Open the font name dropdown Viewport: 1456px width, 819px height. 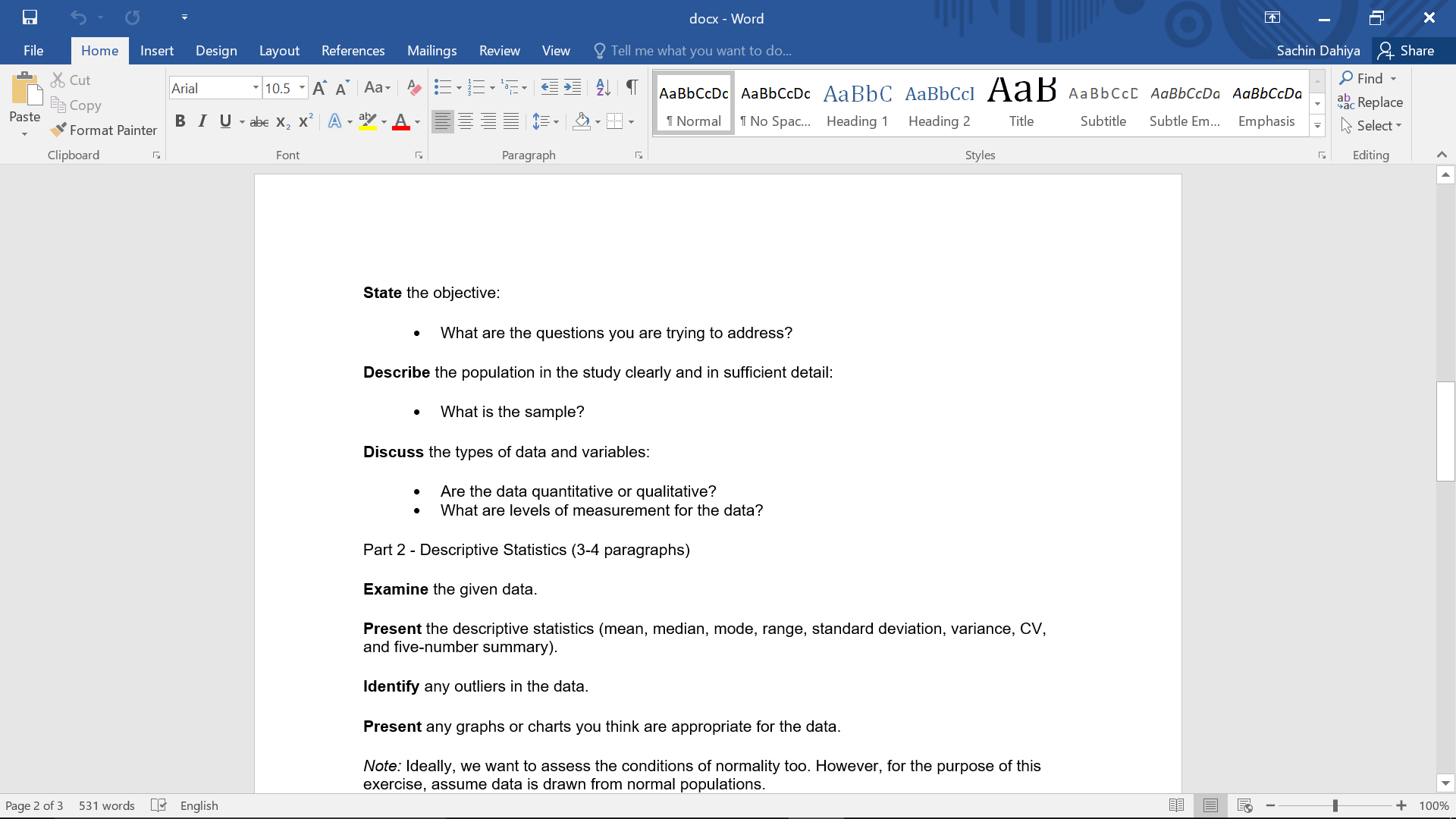pyautogui.click(x=256, y=88)
